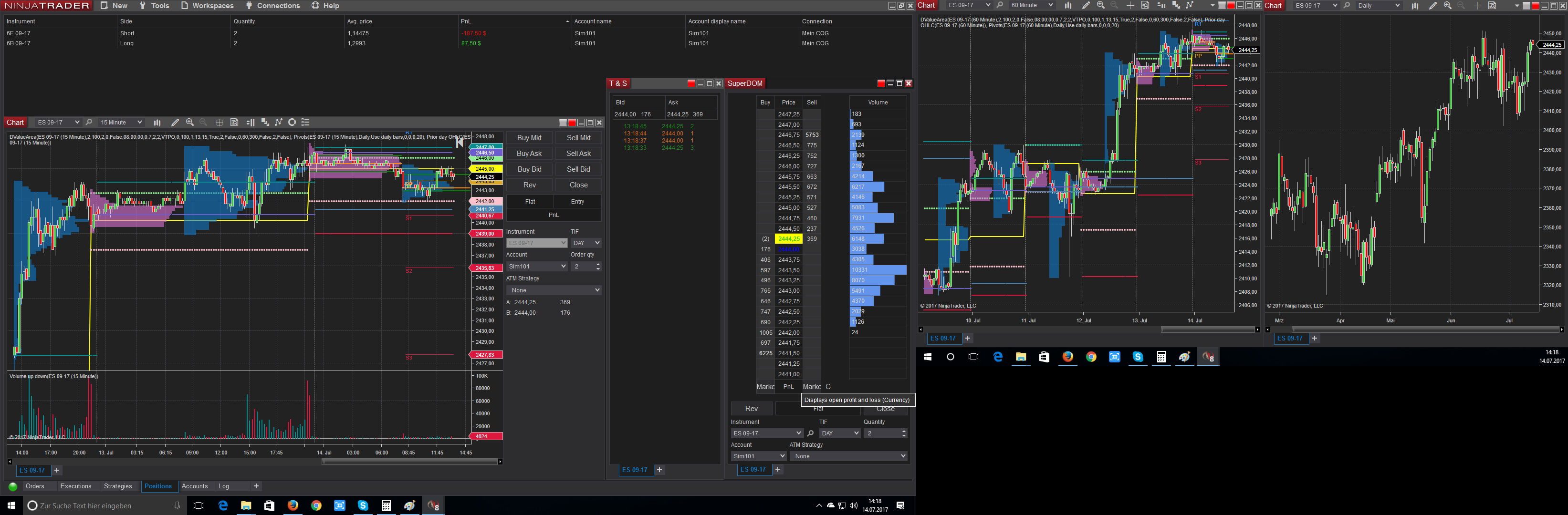Open the Workspaces menu

point(207,5)
